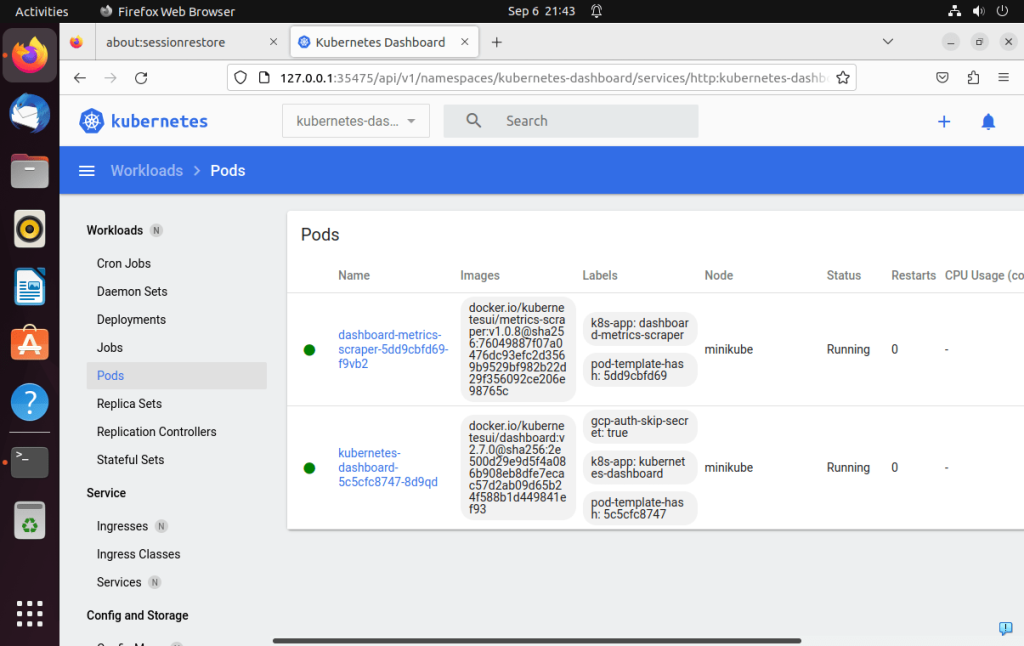Reload the page in Firefox
1024x646 pixels.
point(141,78)
